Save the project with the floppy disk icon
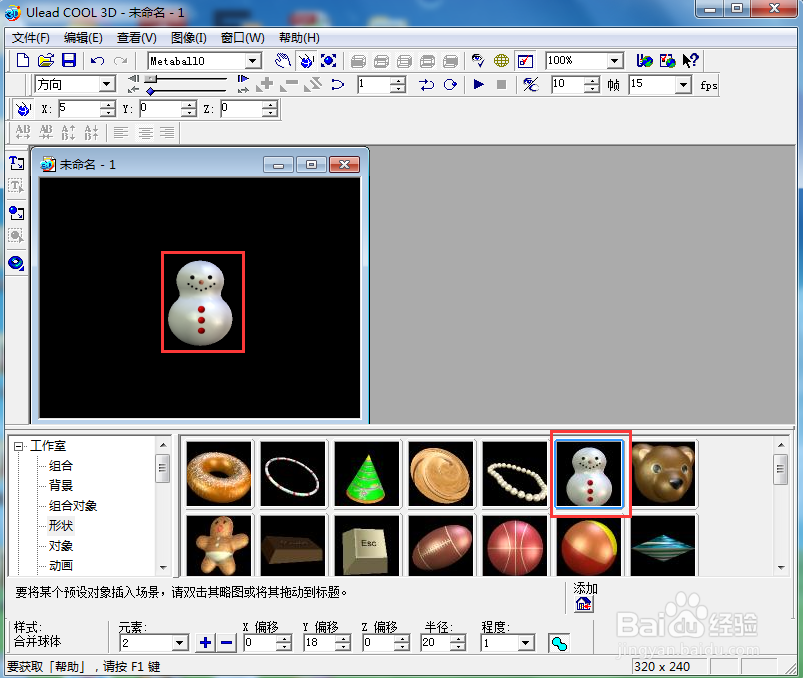The height and width of the screenshot is (678, 803). tap(69, 60)
